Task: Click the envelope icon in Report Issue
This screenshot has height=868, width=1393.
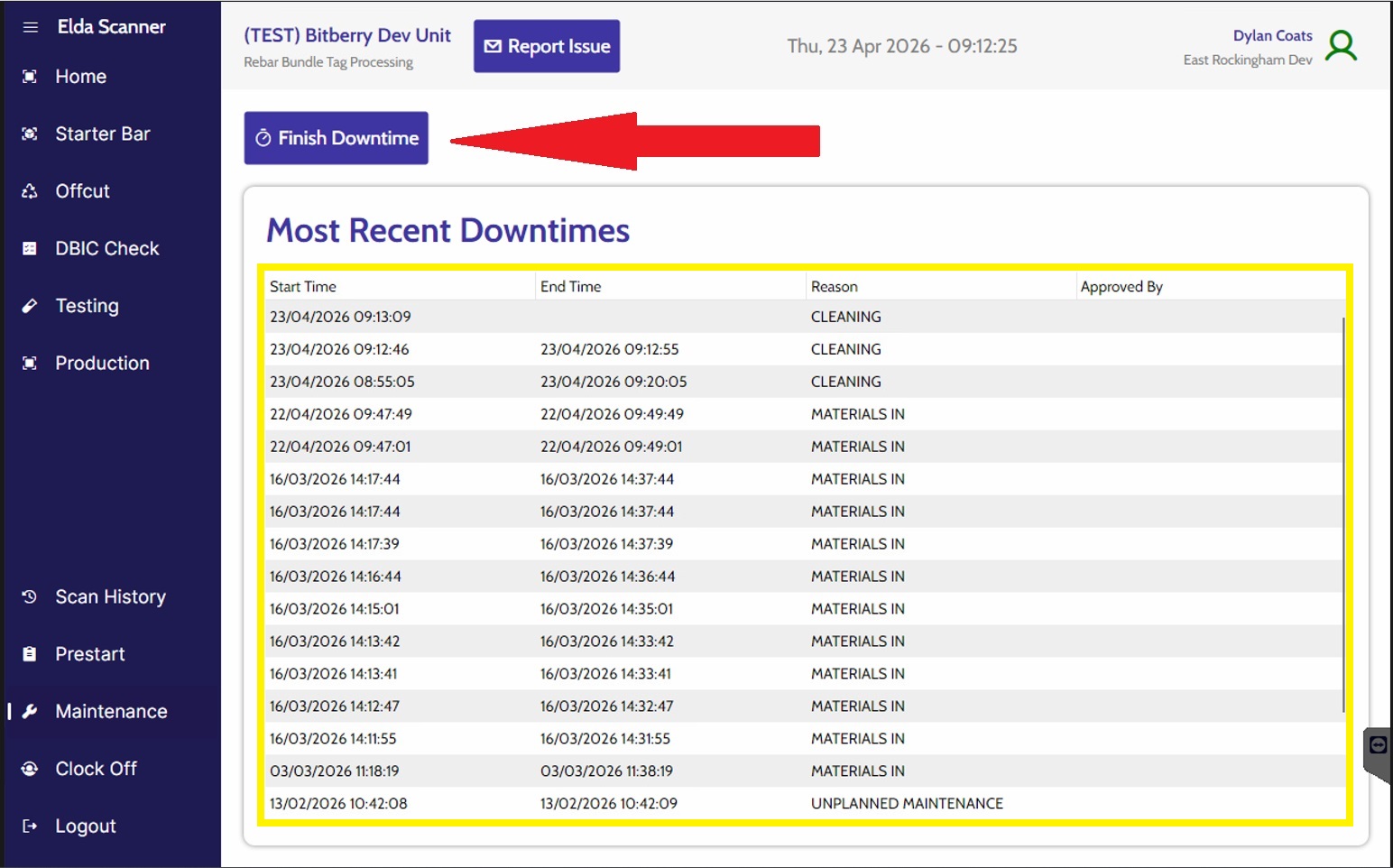Action: (x=493, y=46)
